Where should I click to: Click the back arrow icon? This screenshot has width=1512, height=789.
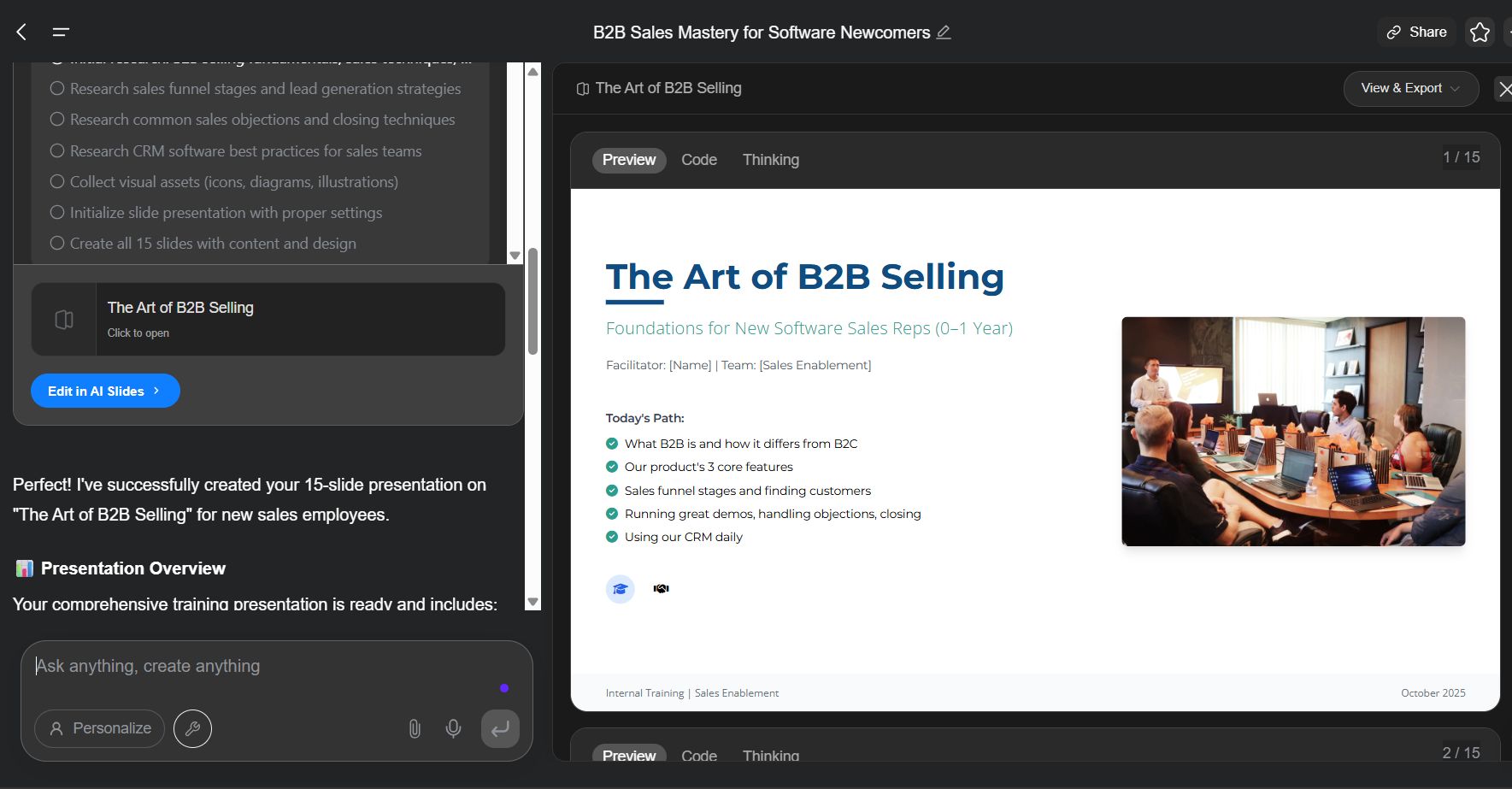(22, 32)
